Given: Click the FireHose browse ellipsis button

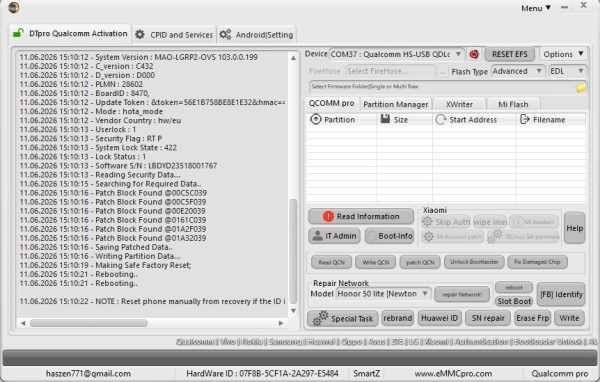Looking at the screenshot, I should pyautogui.click(x=443, y=72).
